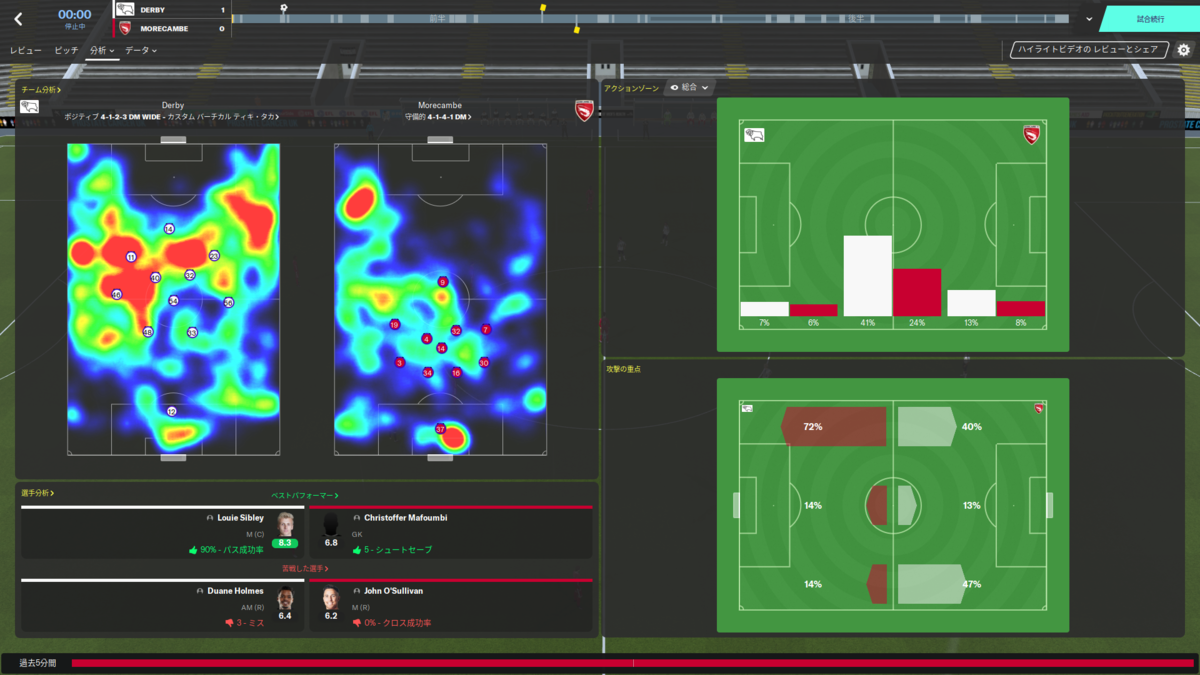The image size is (1200, 675).
Task: Click Christoffer Mafoumbi's silhouette portrait
Action: coord(331,525)
